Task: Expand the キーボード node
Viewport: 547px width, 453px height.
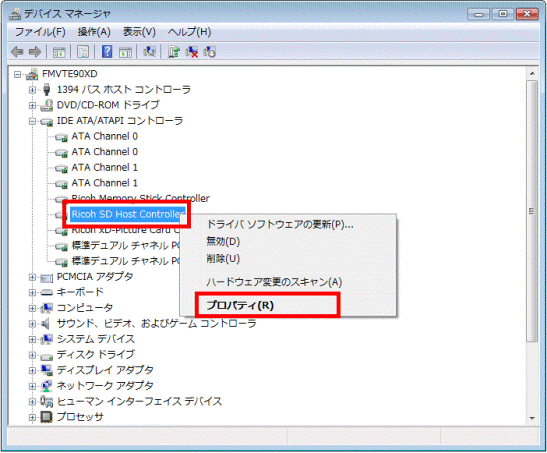Action: [32, 293]
